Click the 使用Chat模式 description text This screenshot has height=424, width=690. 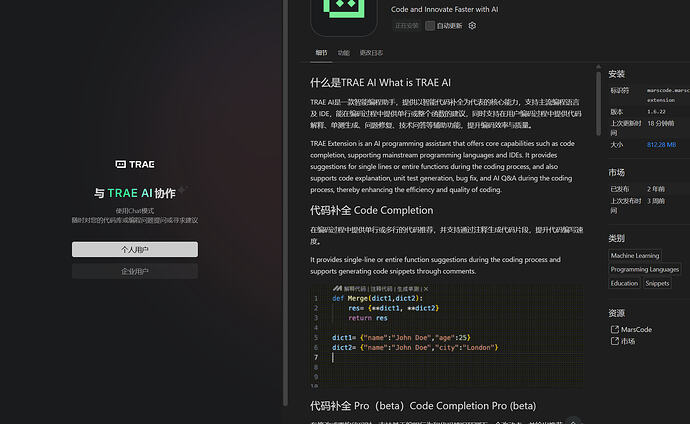pyautogui.click(x=135, y=211)
